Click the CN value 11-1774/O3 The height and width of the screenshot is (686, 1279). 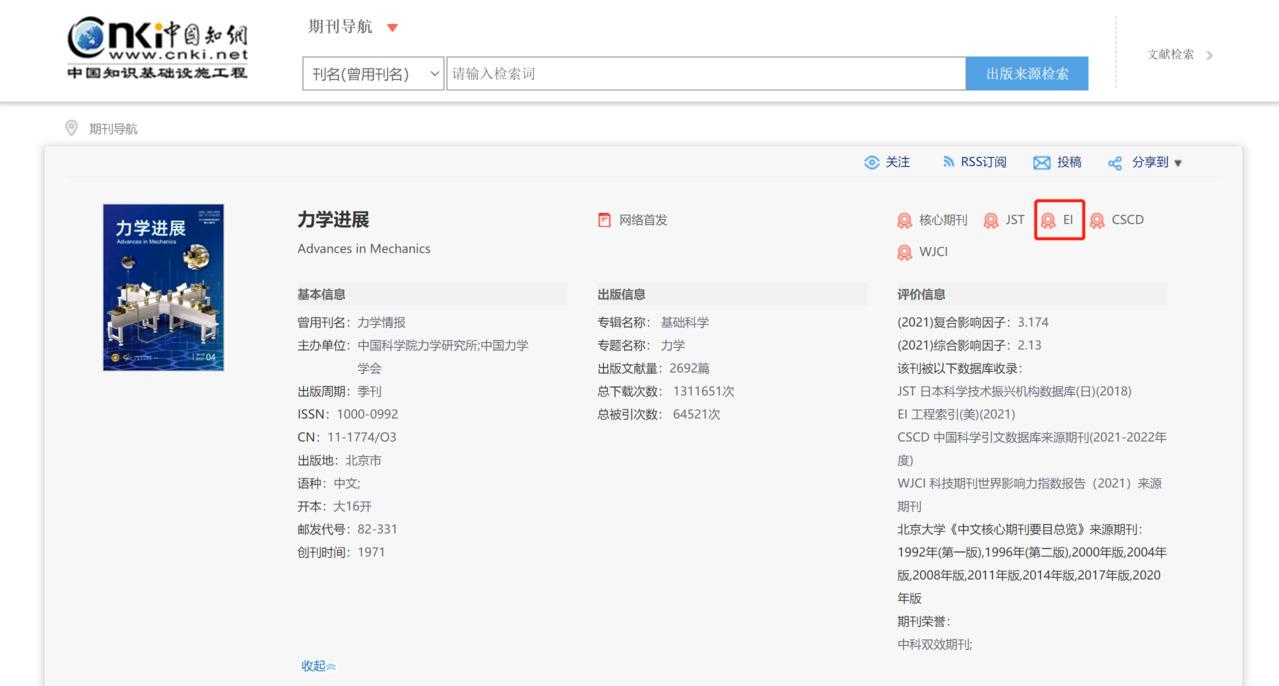361,437
